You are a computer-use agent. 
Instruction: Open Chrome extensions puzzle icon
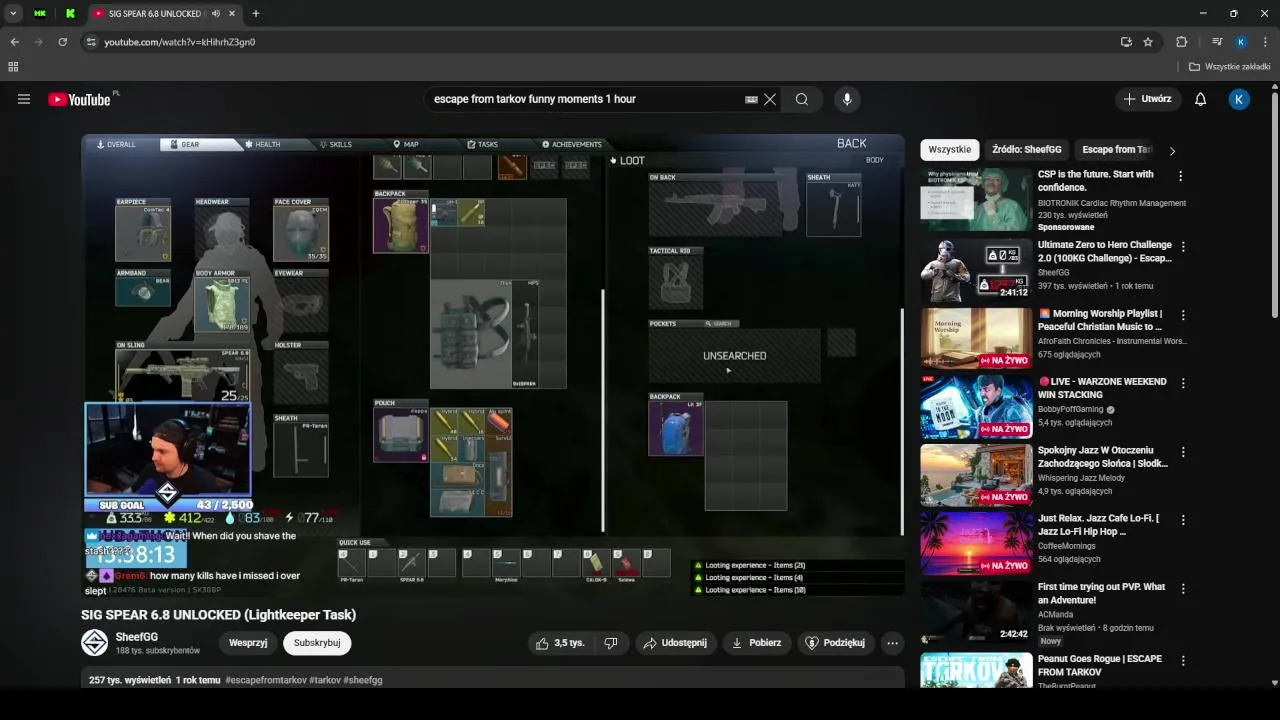pos(1181,42)
